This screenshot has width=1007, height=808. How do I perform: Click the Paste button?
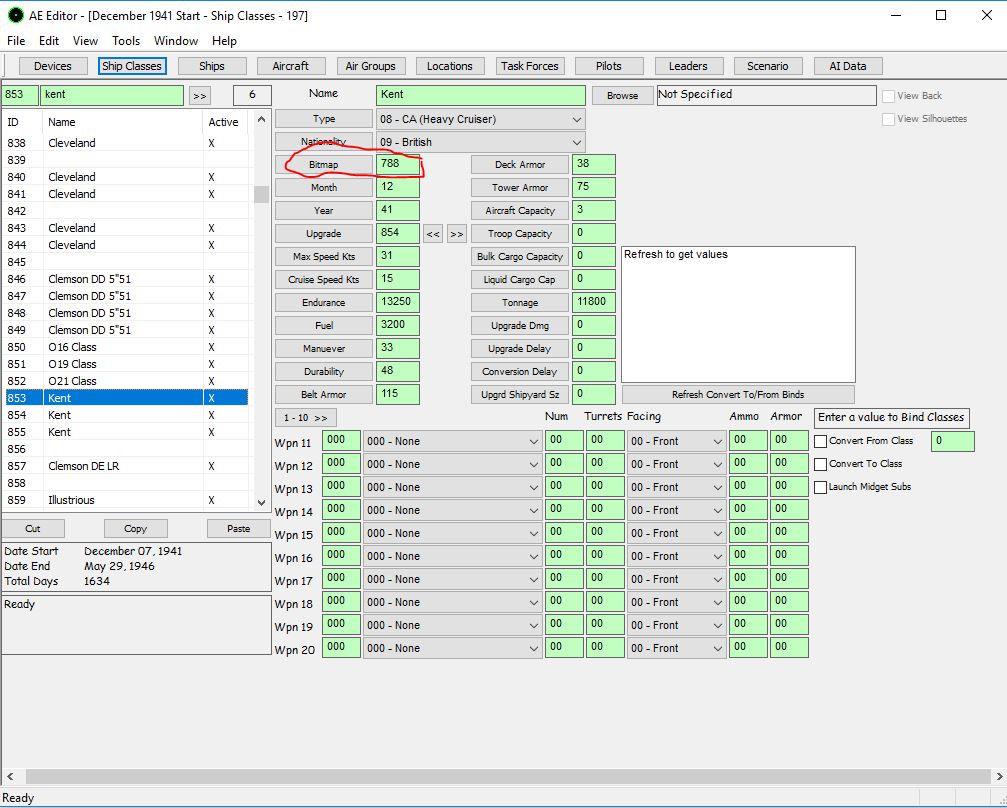[x=238, y=529]
